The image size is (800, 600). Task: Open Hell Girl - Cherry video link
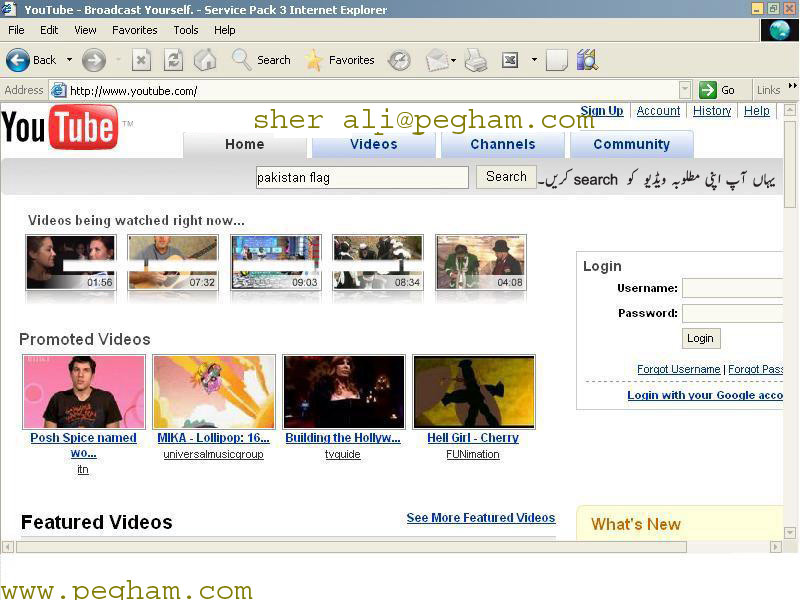[473, 438]
